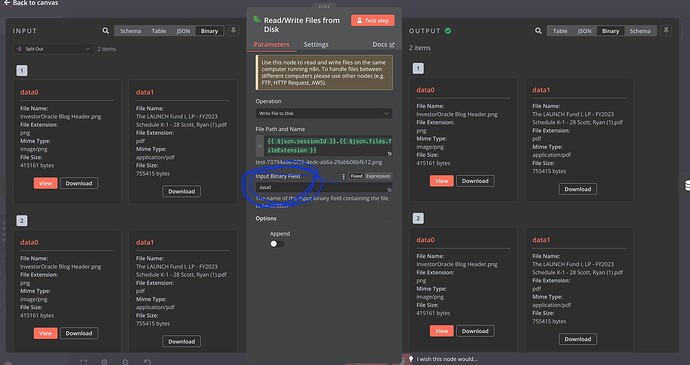View data0 in OUTPUT item 2
The height and width of the screenshot is (365, 690).
441,331
